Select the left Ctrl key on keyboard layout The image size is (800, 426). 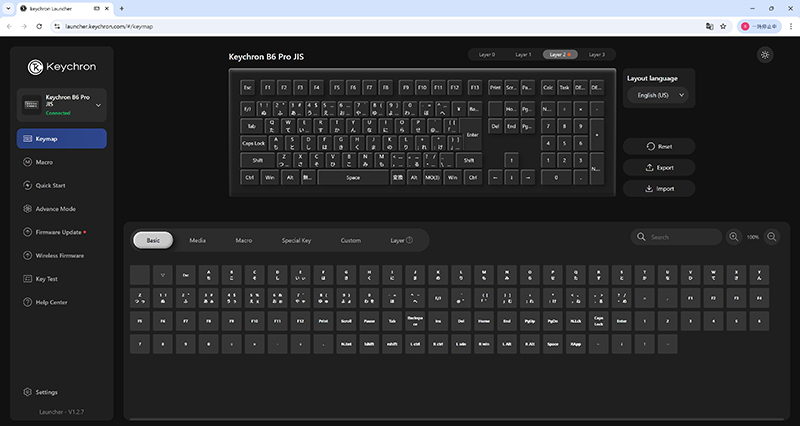[x=249, y=178]
